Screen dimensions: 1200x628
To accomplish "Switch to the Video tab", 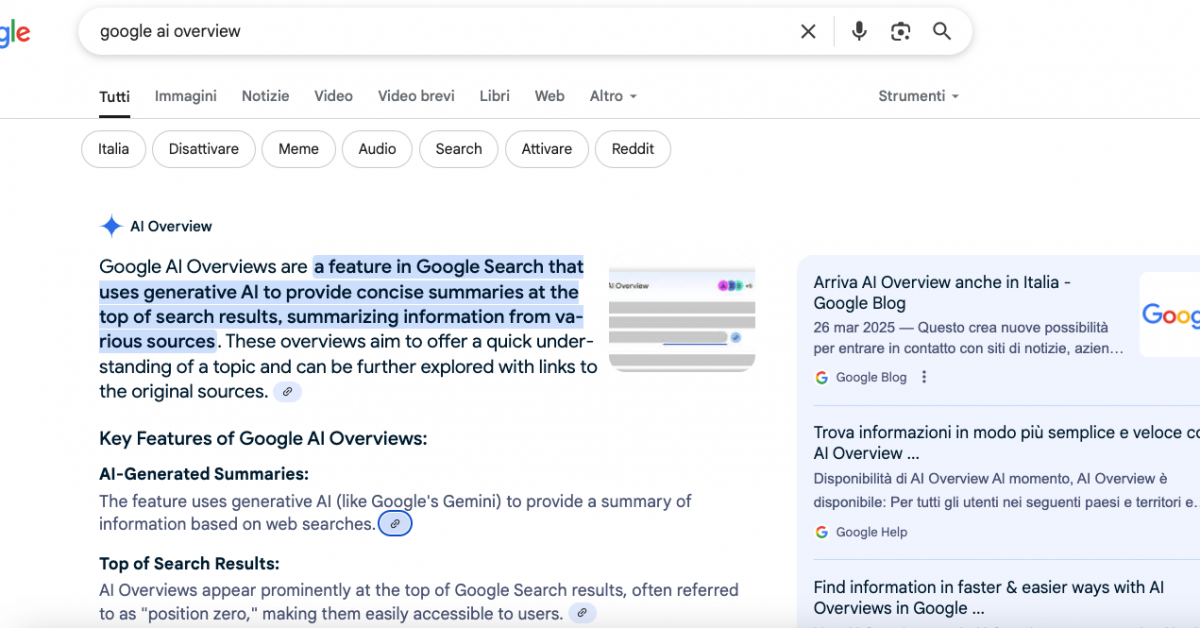I will coord(333,96).
